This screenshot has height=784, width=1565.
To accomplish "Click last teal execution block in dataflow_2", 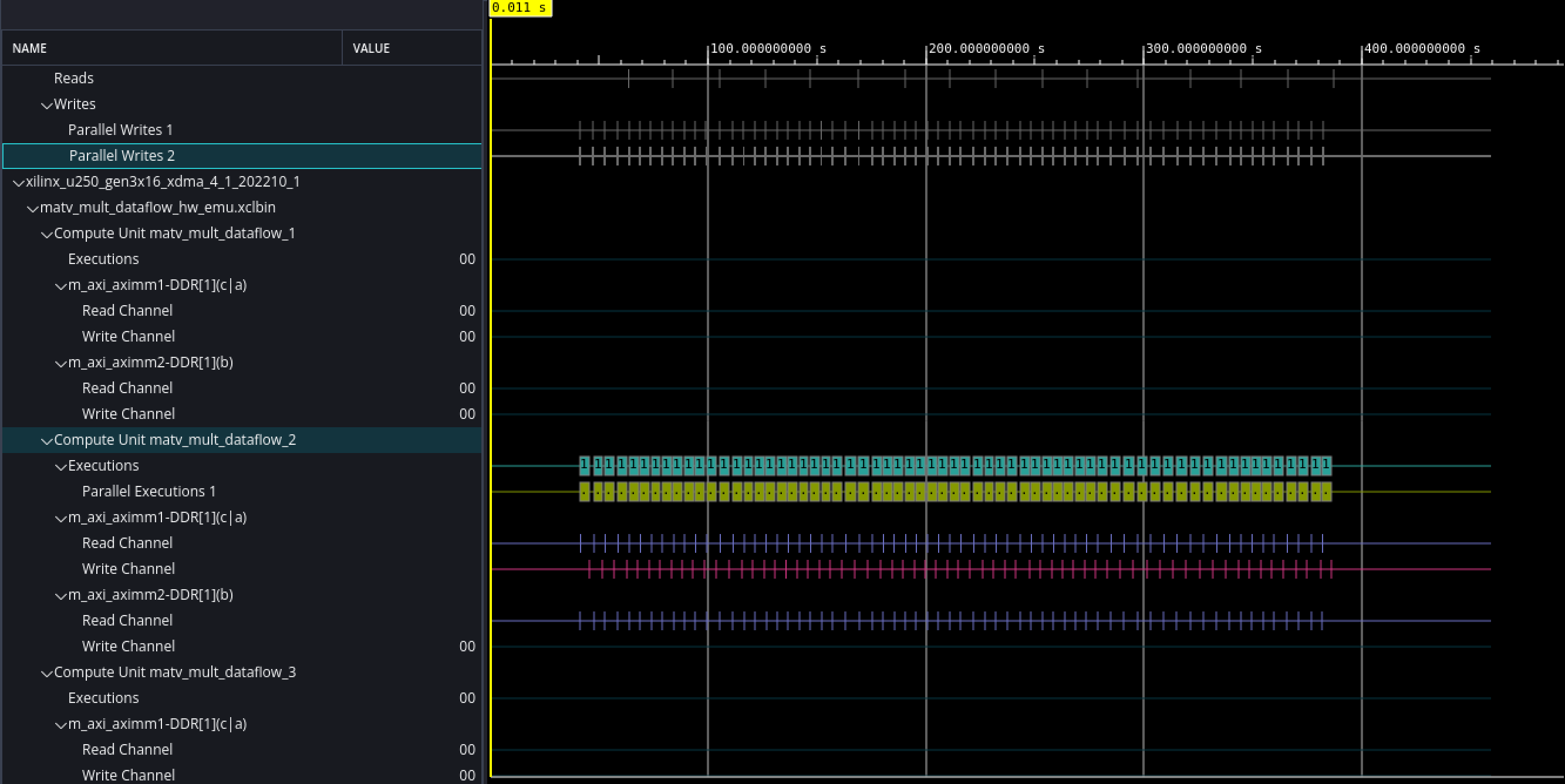I will pos(1326,466).
